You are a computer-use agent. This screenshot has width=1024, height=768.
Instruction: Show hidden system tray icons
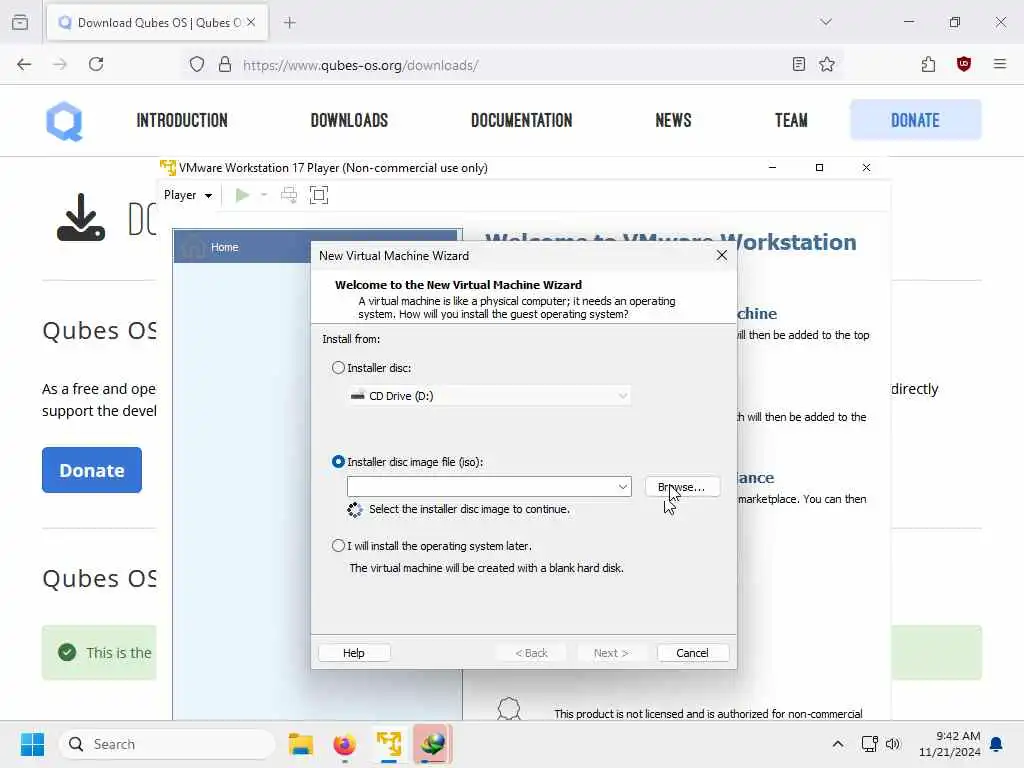pyautogui.click(x=838, y=744)
